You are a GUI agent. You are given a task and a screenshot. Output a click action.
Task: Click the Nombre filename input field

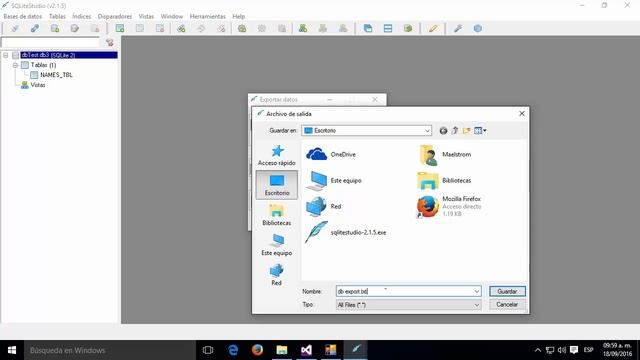pyautogui.click(x=409, y=291)
